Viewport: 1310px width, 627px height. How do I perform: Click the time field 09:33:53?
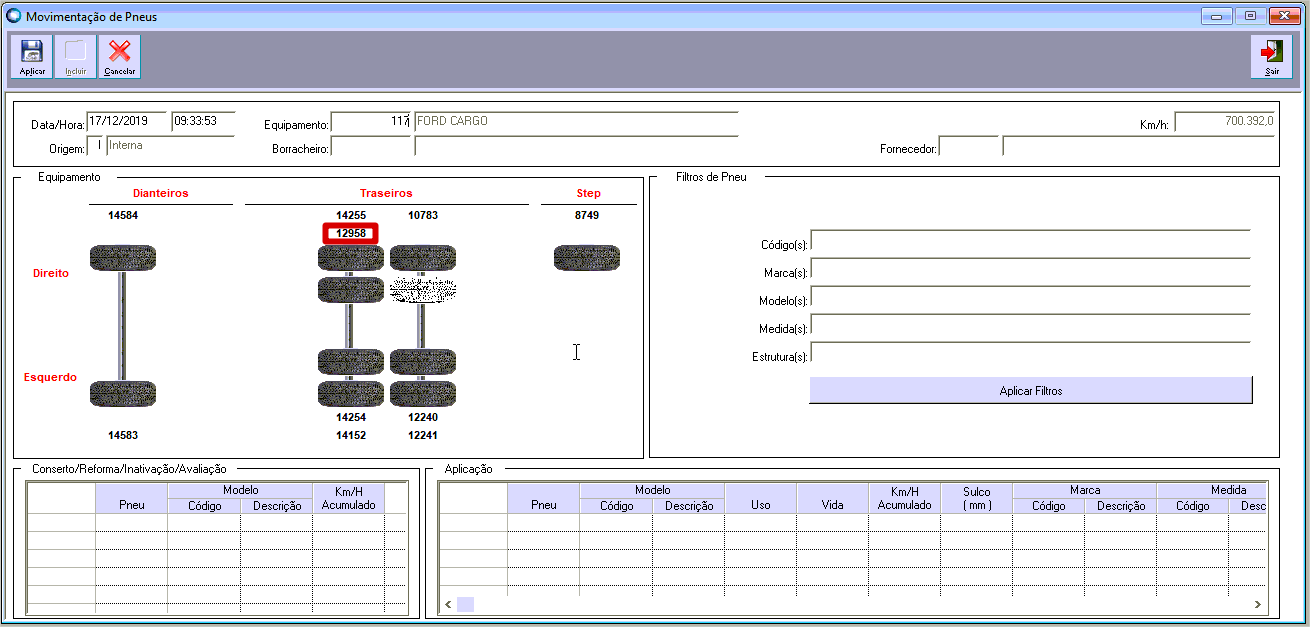[x=203, y=122]
